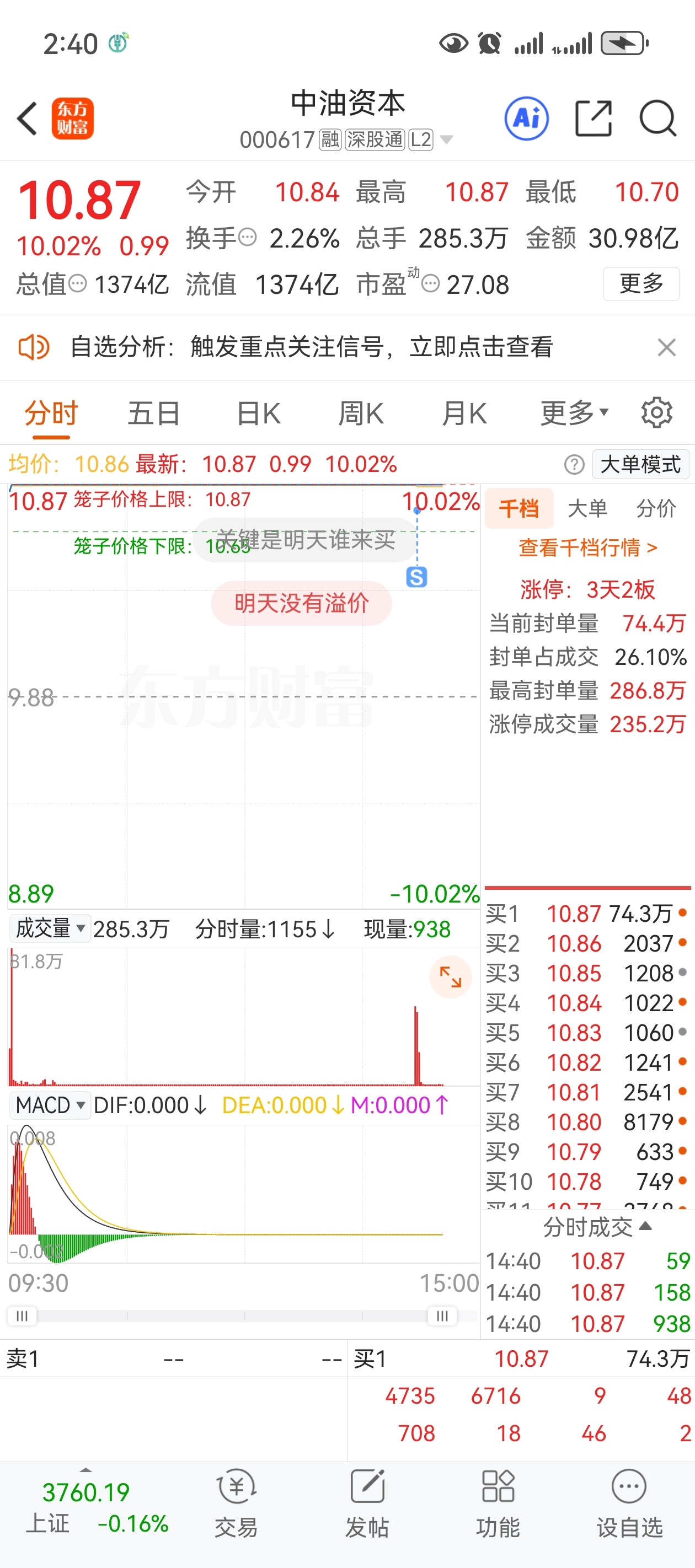The width and height of the screenshot is (695, 1568).
Task: Collapse the 分时成交 panel arrow
Action: point(646,1226)
